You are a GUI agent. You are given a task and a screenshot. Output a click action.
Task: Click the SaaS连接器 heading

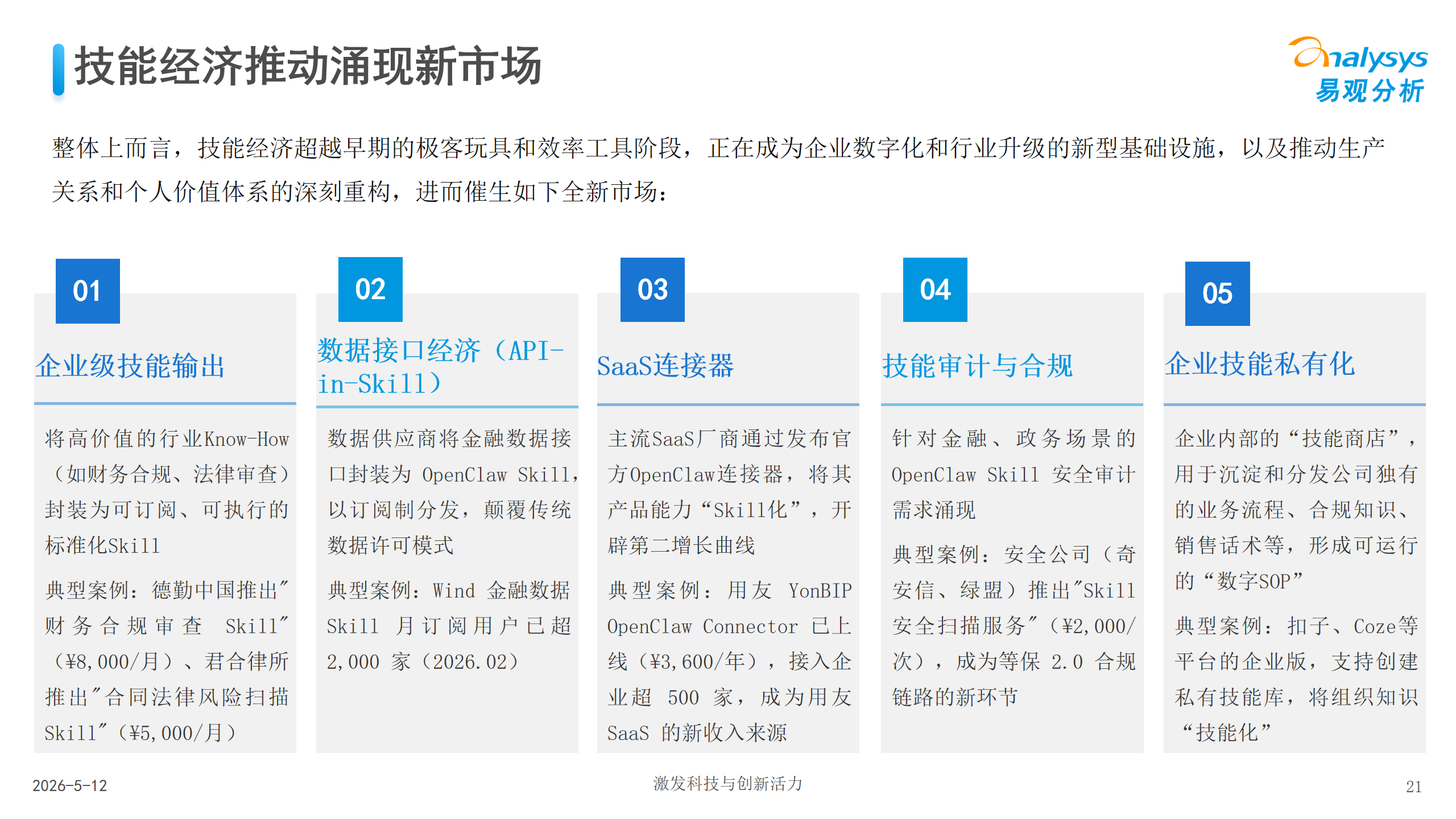pyautogui.click(x=665, y=366)
